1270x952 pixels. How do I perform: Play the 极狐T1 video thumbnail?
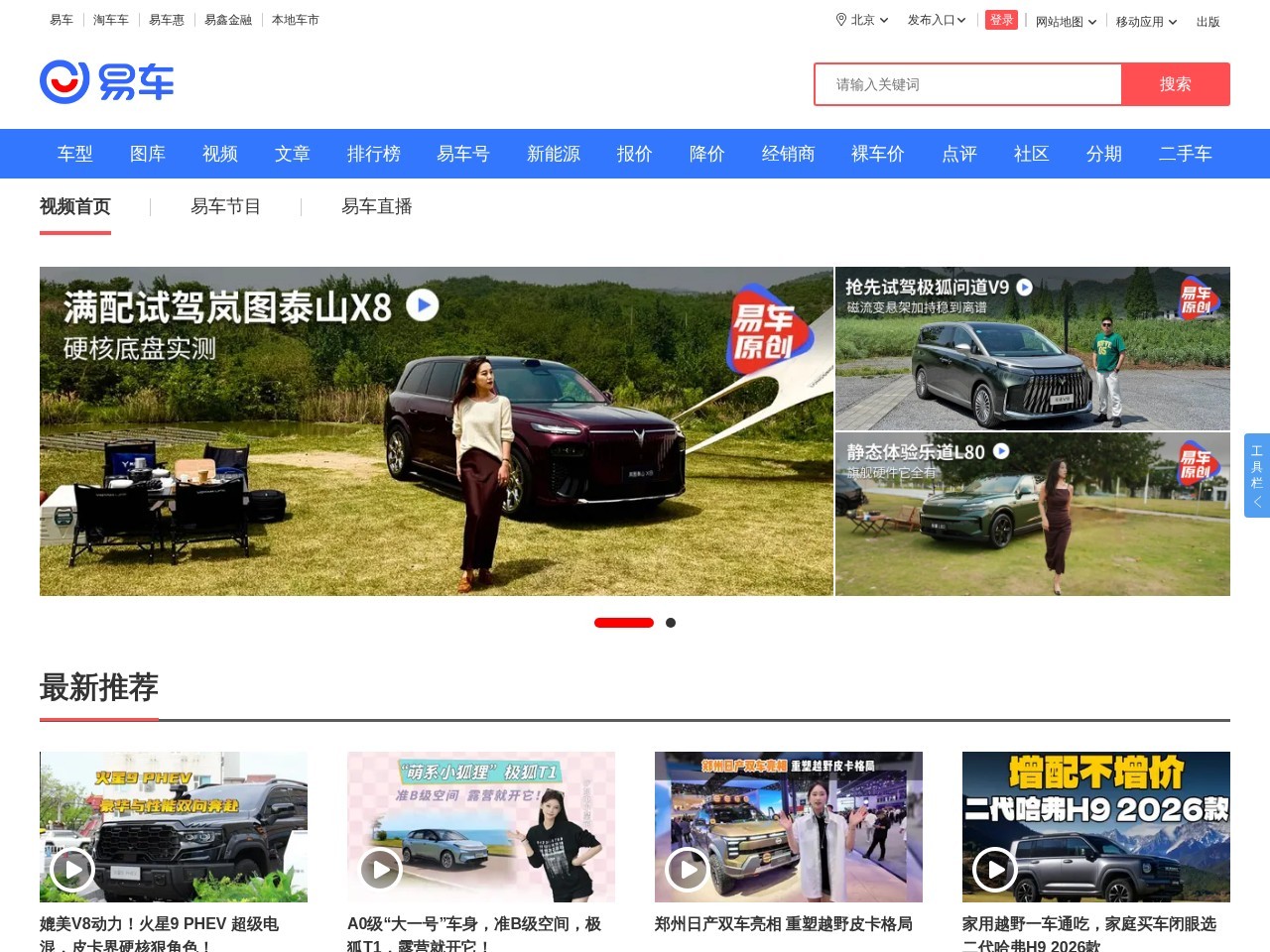pyautogui.click(x=380, y=870)
